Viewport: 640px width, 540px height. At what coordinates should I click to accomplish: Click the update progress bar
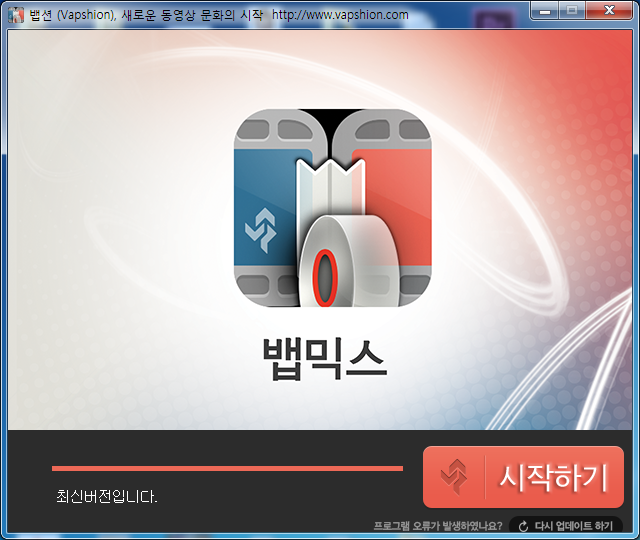point(227,469)
